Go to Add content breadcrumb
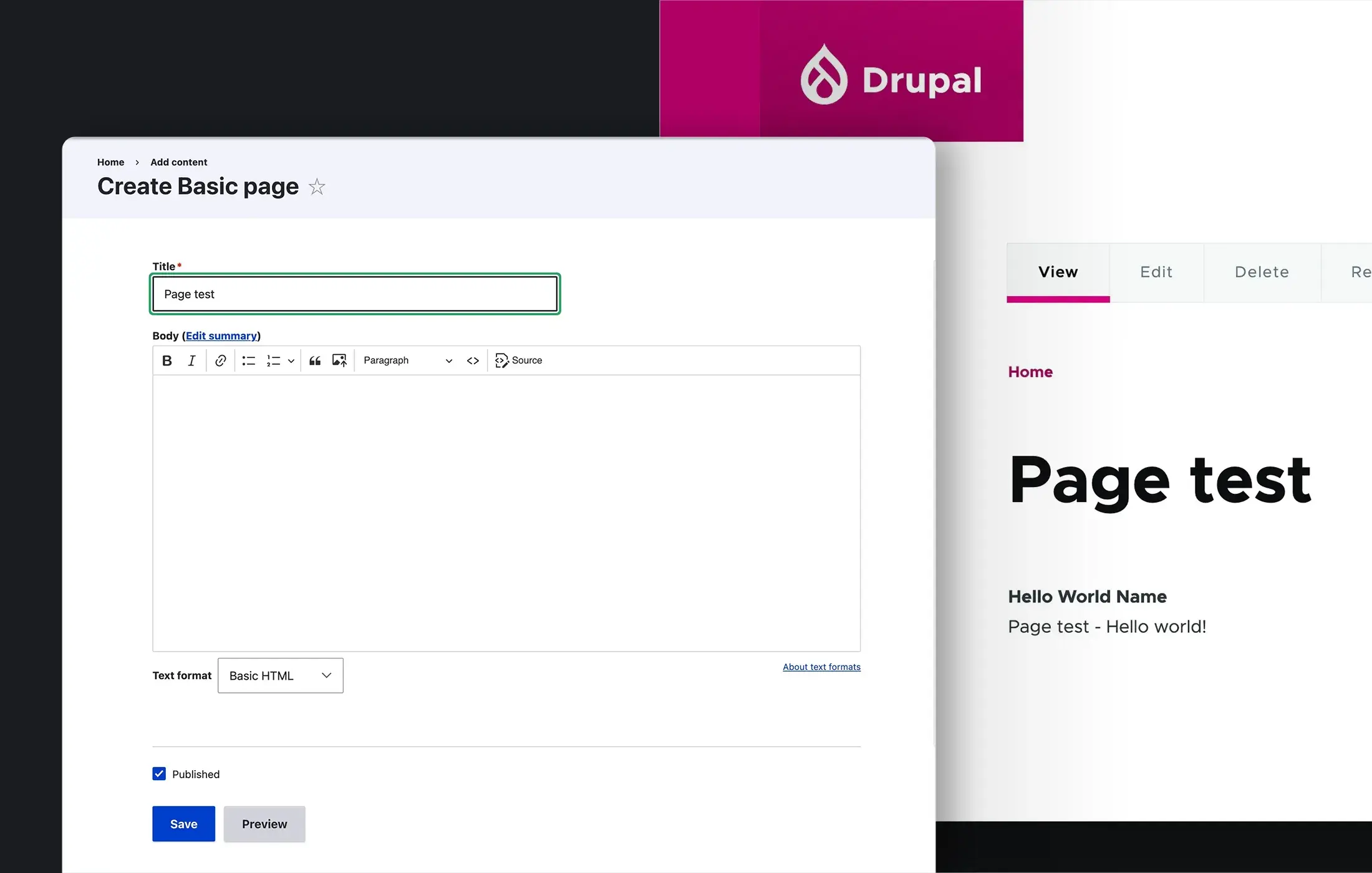 point(178,162)
